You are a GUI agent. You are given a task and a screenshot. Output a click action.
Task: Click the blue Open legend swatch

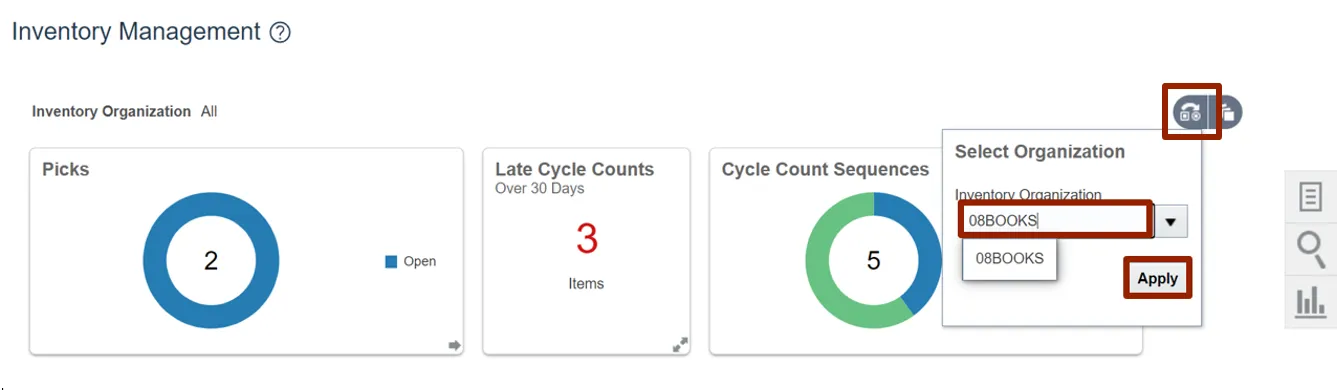(x=392, y=262)
